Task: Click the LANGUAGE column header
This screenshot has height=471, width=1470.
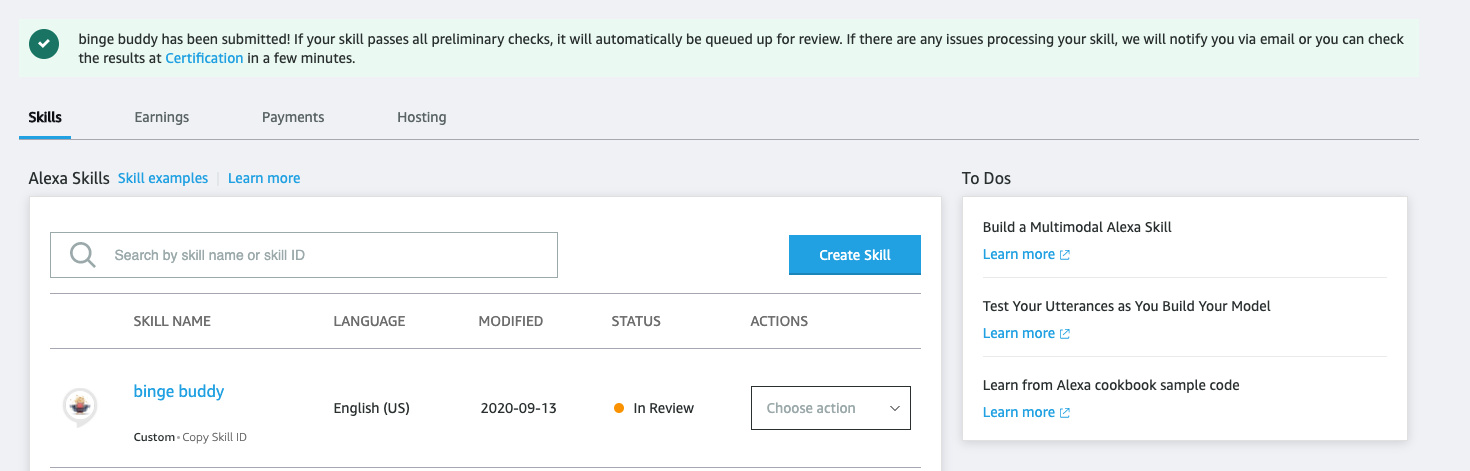Action: tap(369, 321)
